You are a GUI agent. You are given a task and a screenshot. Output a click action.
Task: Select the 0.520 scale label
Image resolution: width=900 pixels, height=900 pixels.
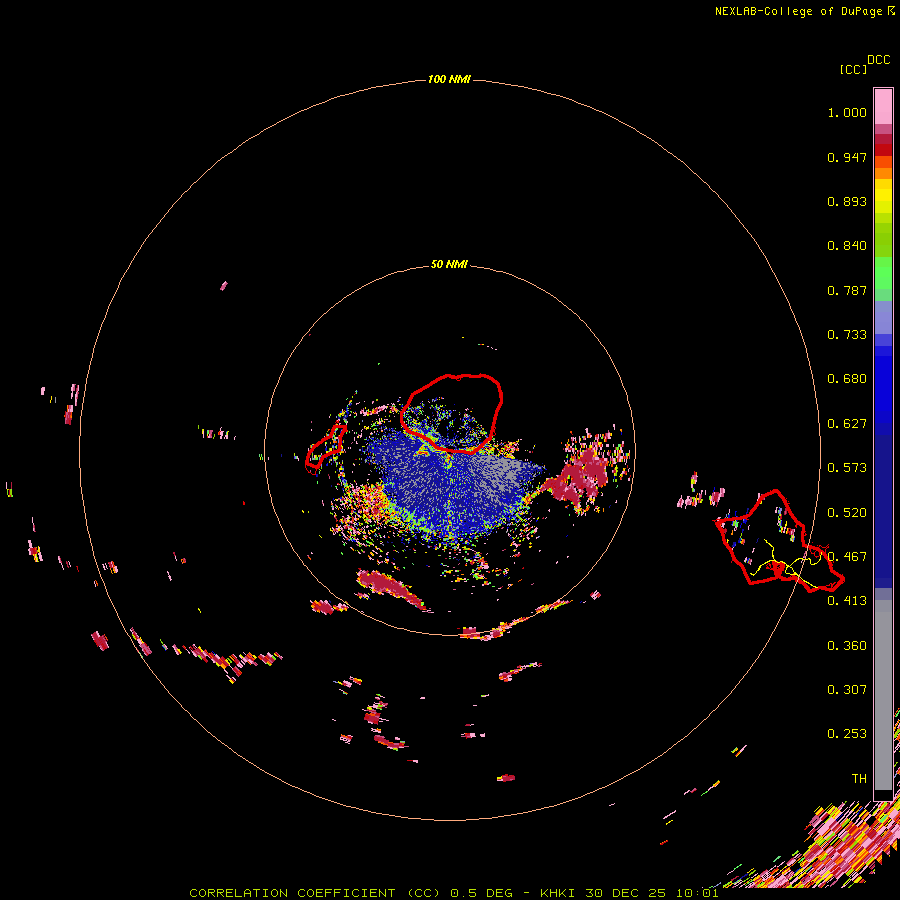(x=847, y=513)
